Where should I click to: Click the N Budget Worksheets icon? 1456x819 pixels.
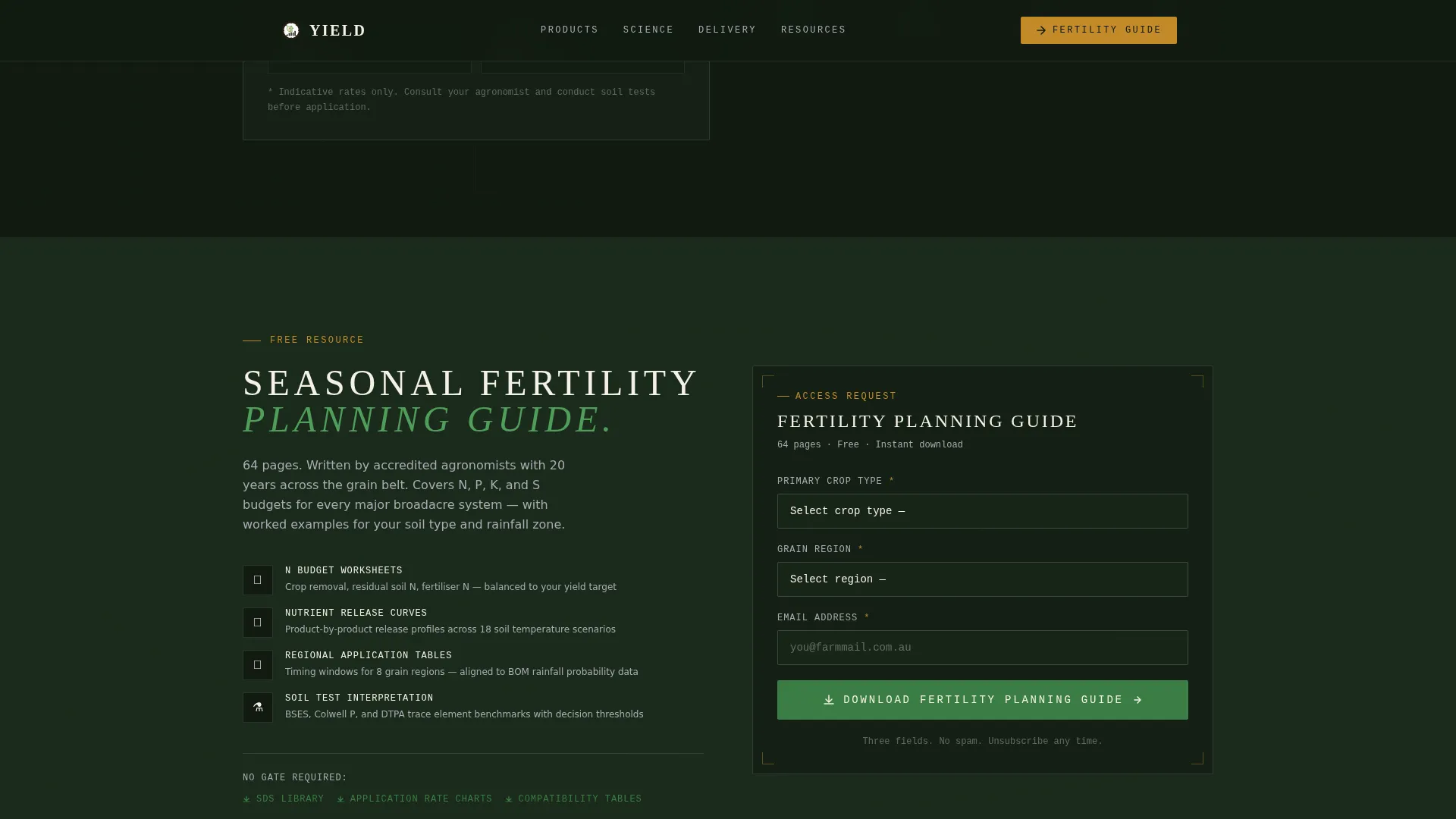coord(258,580)
